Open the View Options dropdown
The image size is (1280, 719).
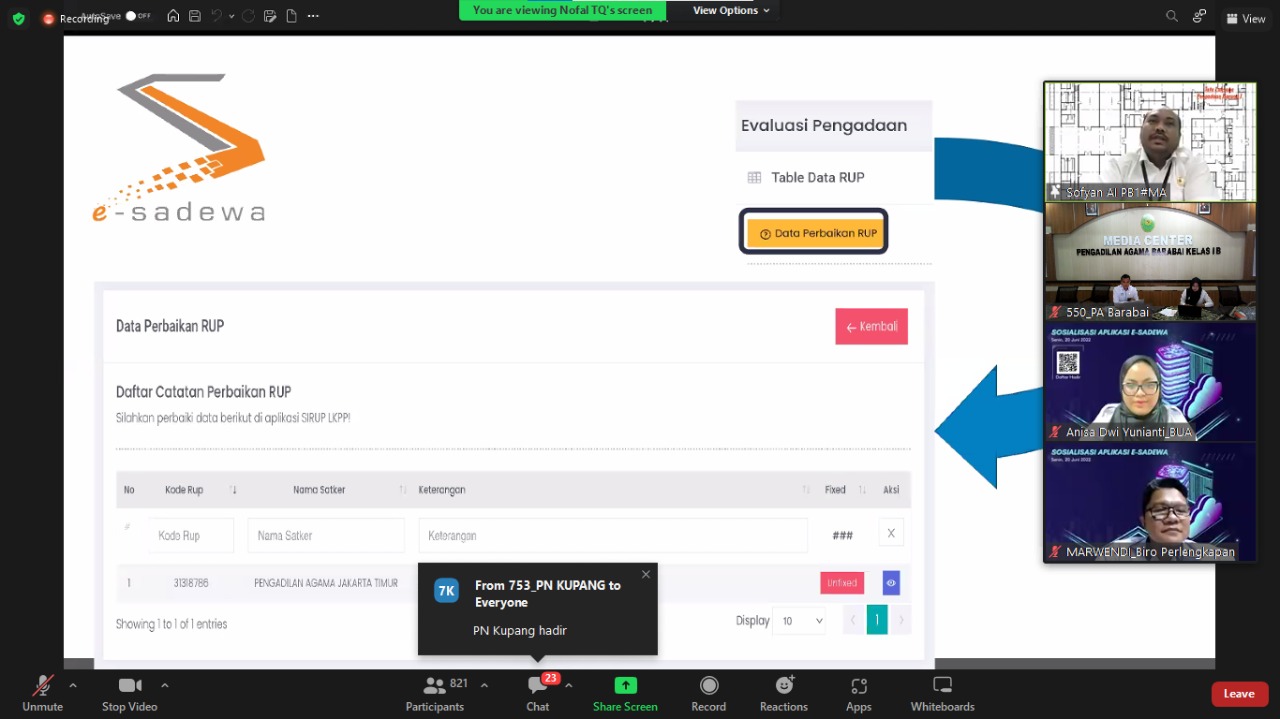[731, 11]
